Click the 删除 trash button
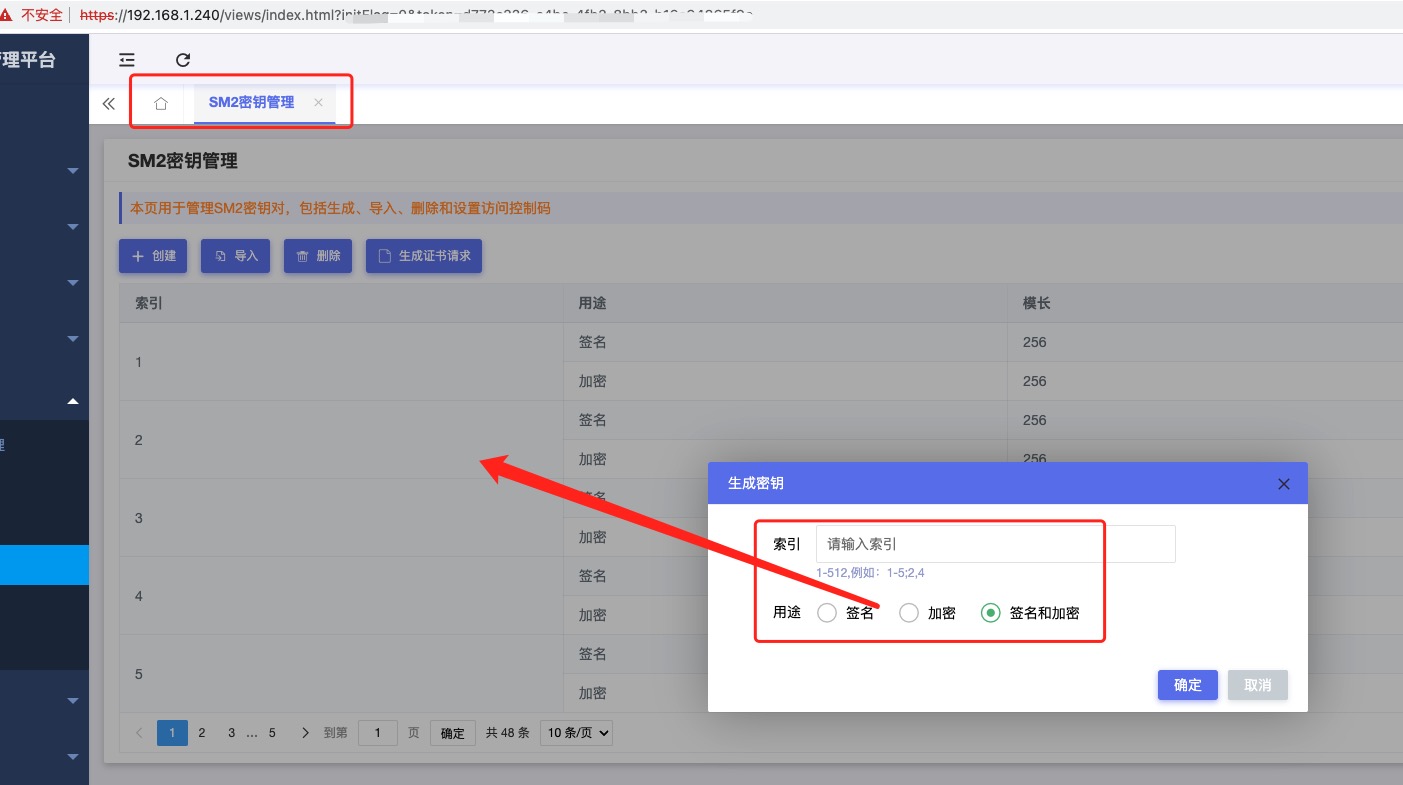1403x785 pixels. 318,256
